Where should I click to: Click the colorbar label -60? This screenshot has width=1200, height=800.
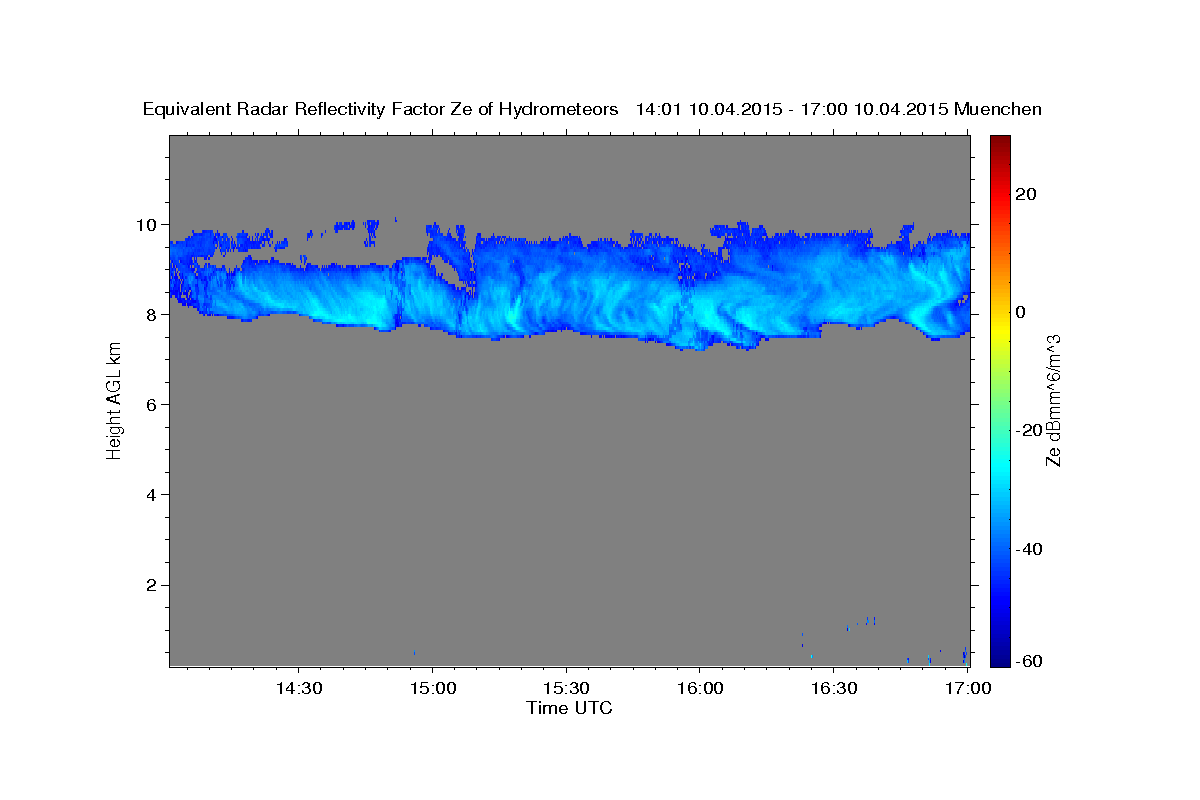pyautogui.click(x=1029, y=661)
